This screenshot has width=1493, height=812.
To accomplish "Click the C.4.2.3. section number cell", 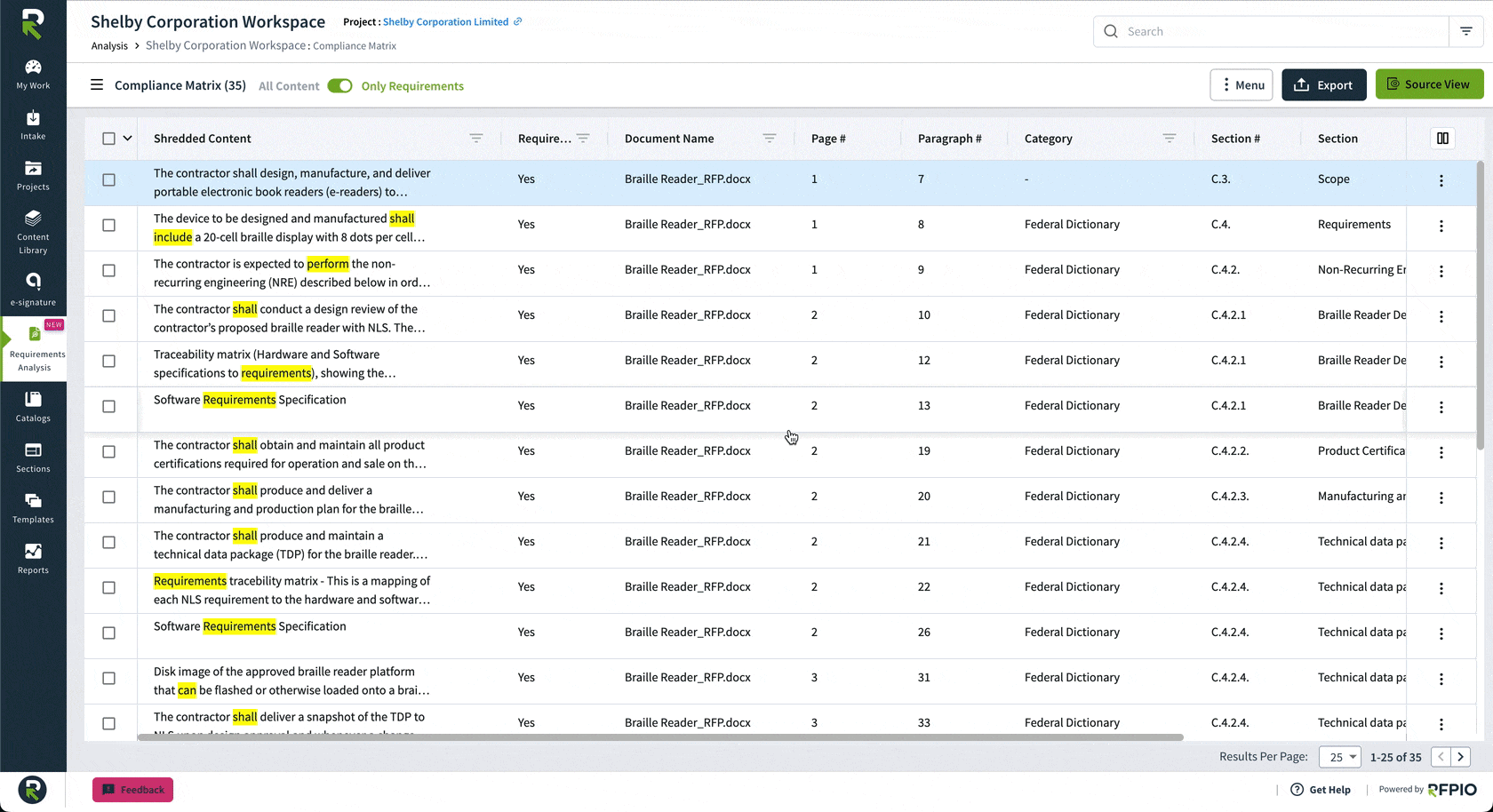I will [x=1230, y=496].
